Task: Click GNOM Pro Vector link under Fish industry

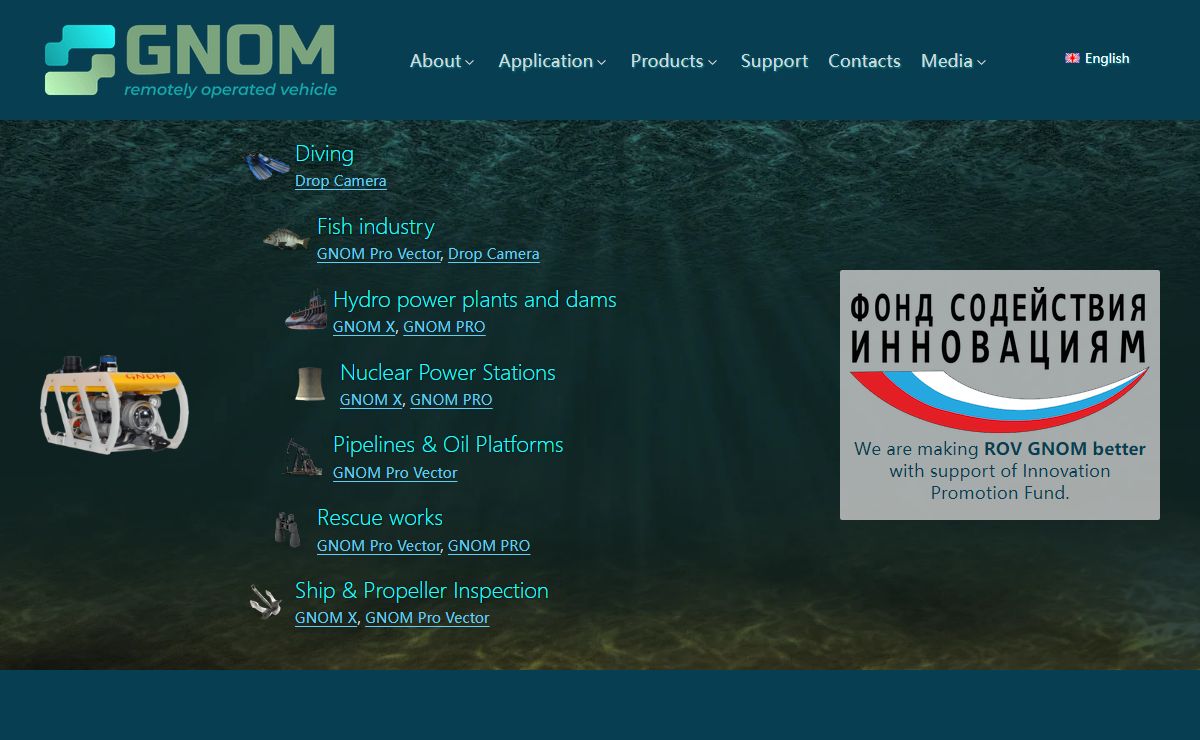Action: click(378, 254)
